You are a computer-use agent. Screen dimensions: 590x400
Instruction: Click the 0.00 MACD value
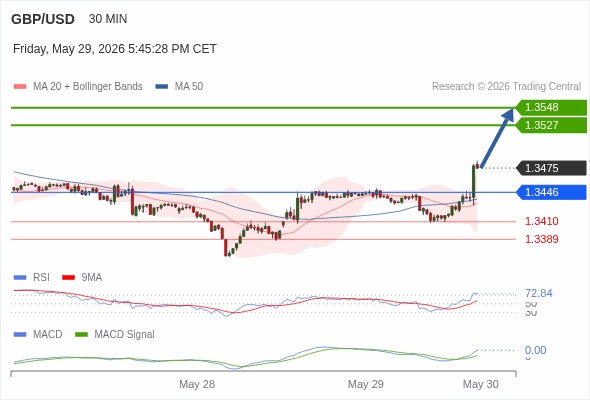(535, 350)
